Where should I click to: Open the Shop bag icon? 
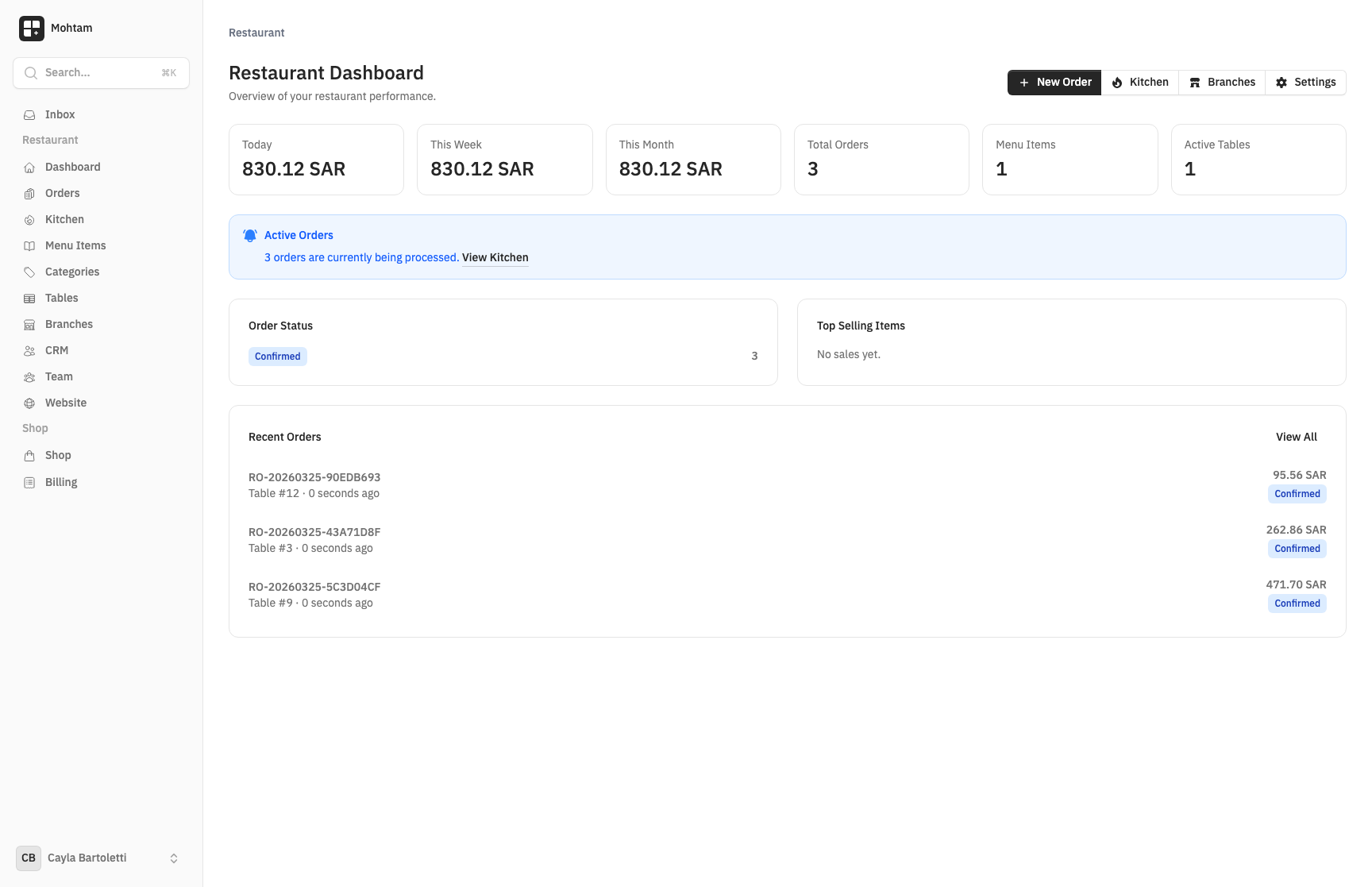pos(29,456)
